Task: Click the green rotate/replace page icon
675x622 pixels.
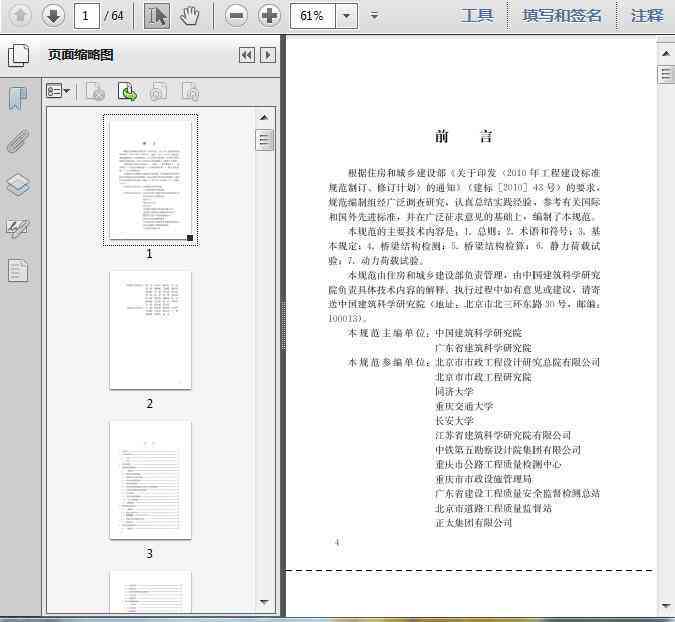Action: (x=127, y=91)
